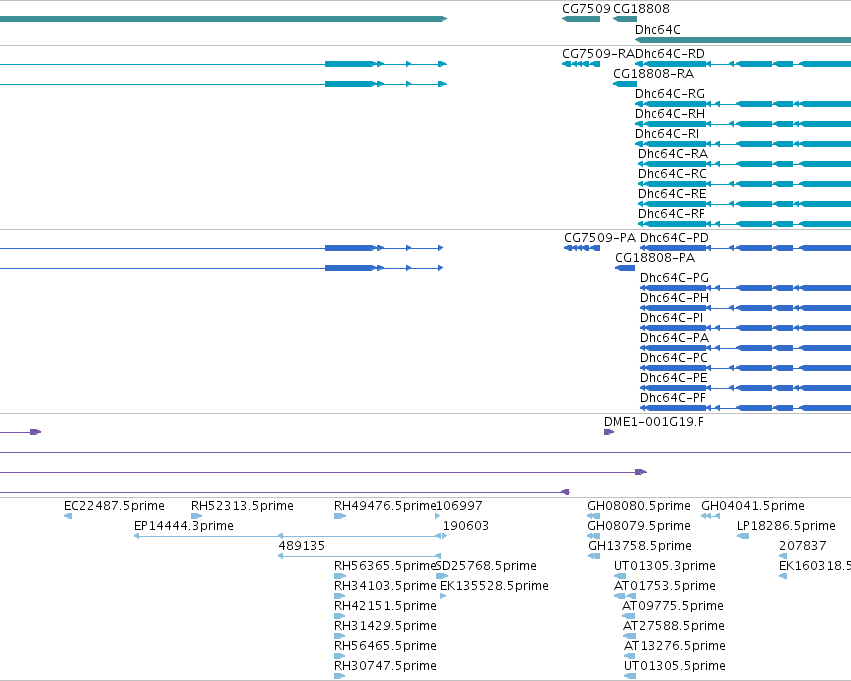
Task: Select the CG18808-RA transcript
Action: point(625,84)
